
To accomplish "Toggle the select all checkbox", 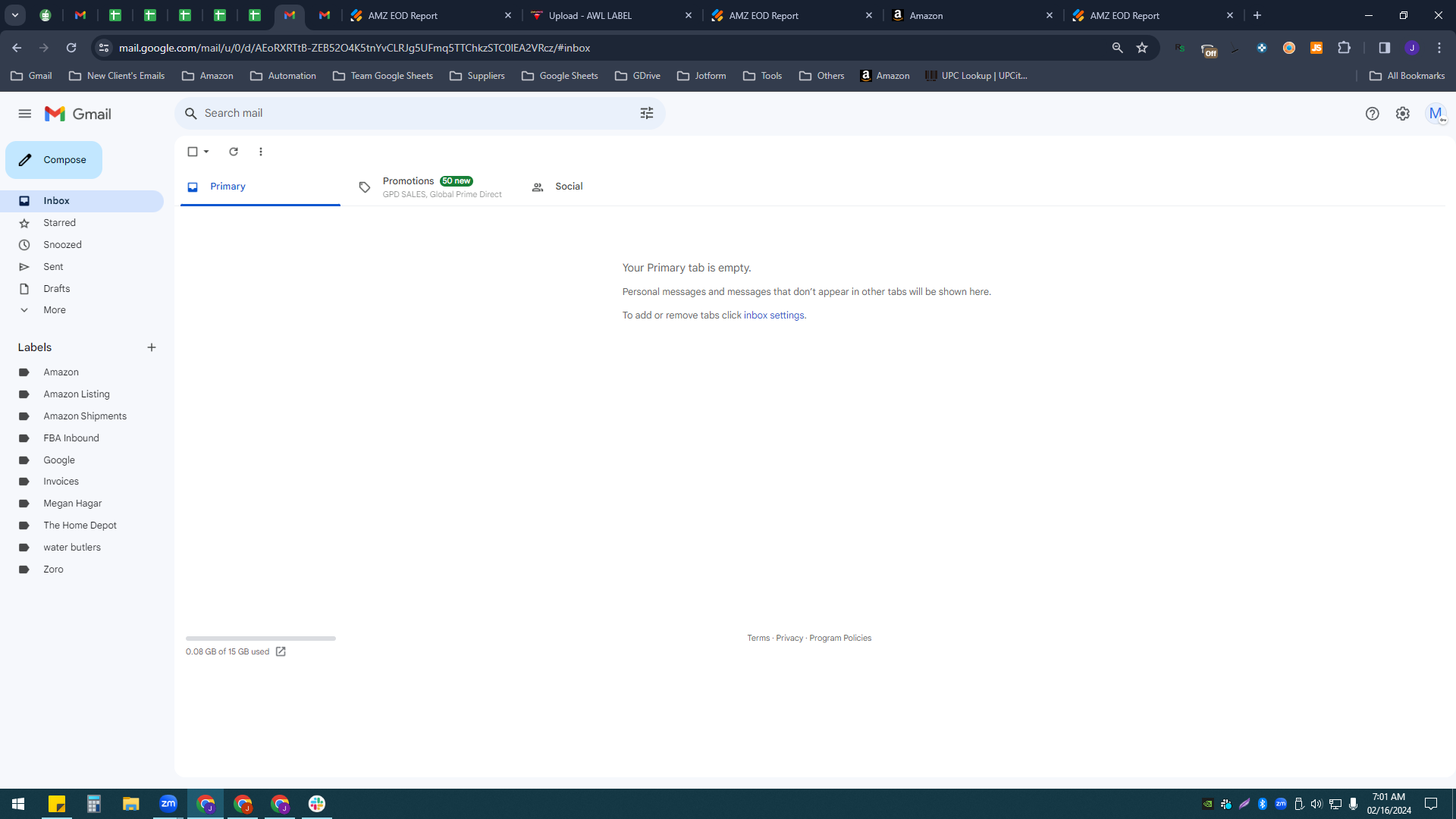I will click(193, 152).
